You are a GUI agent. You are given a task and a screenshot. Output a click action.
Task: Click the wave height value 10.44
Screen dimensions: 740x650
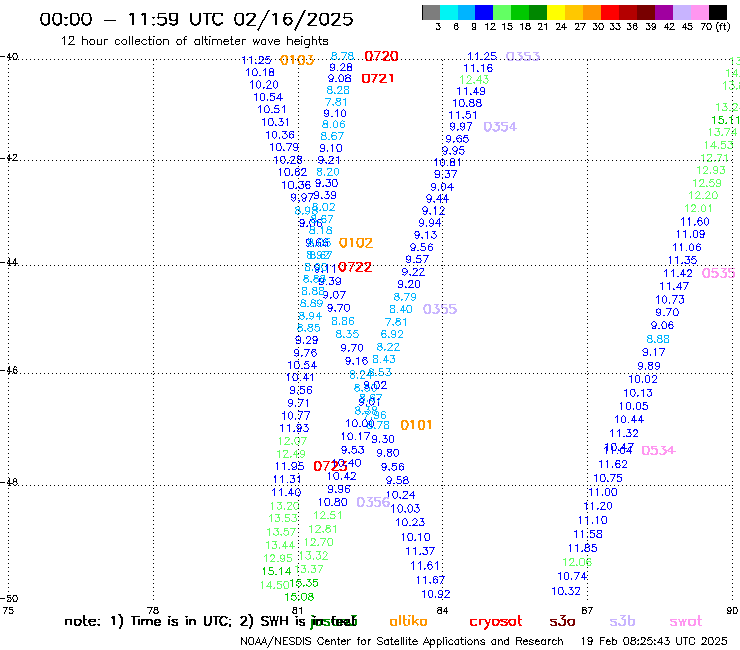[629, 419]
